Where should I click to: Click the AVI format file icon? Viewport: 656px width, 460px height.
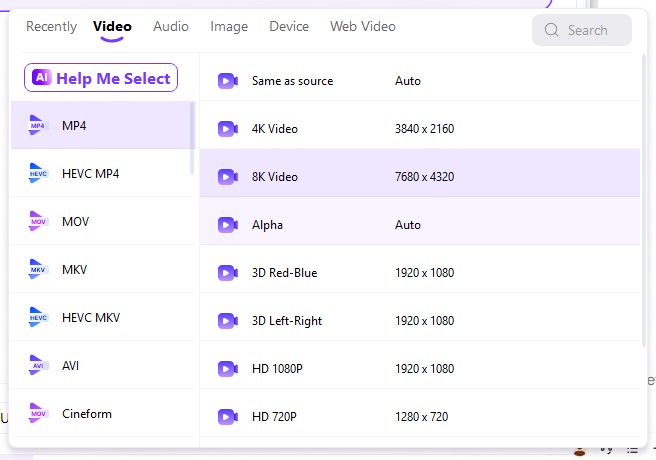coord(38,365)
